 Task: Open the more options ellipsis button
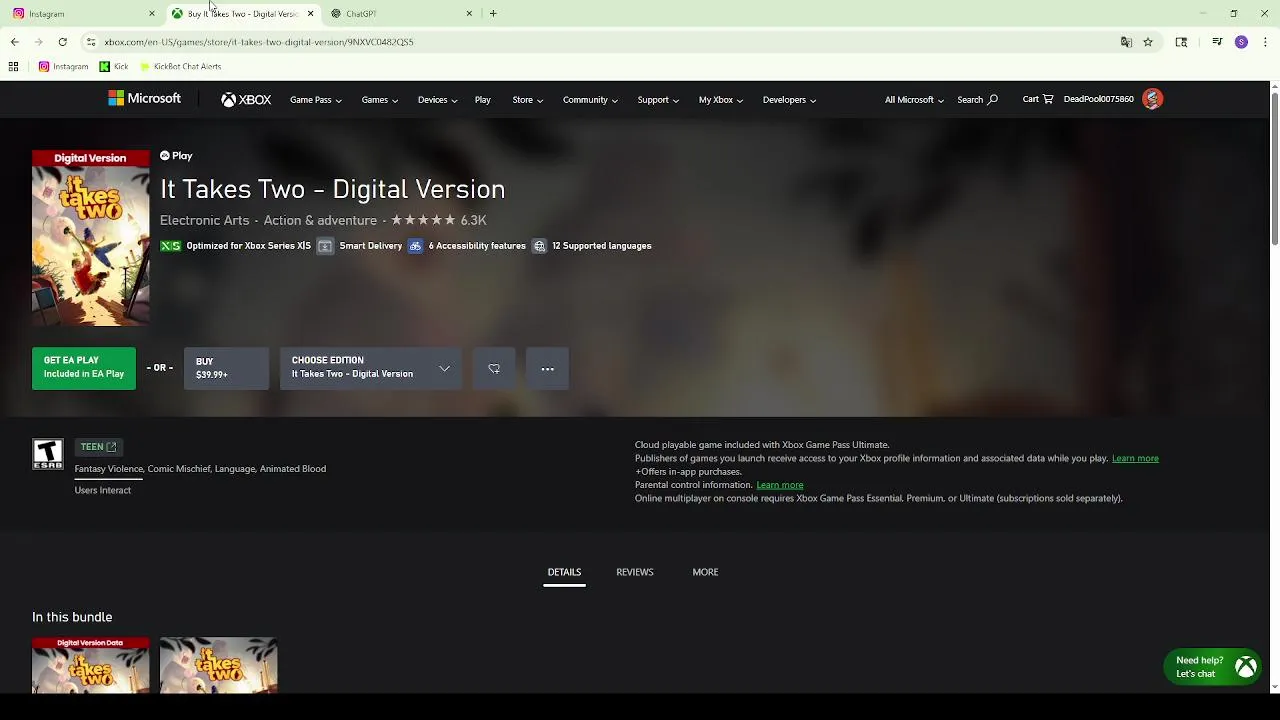pos(548,368)
